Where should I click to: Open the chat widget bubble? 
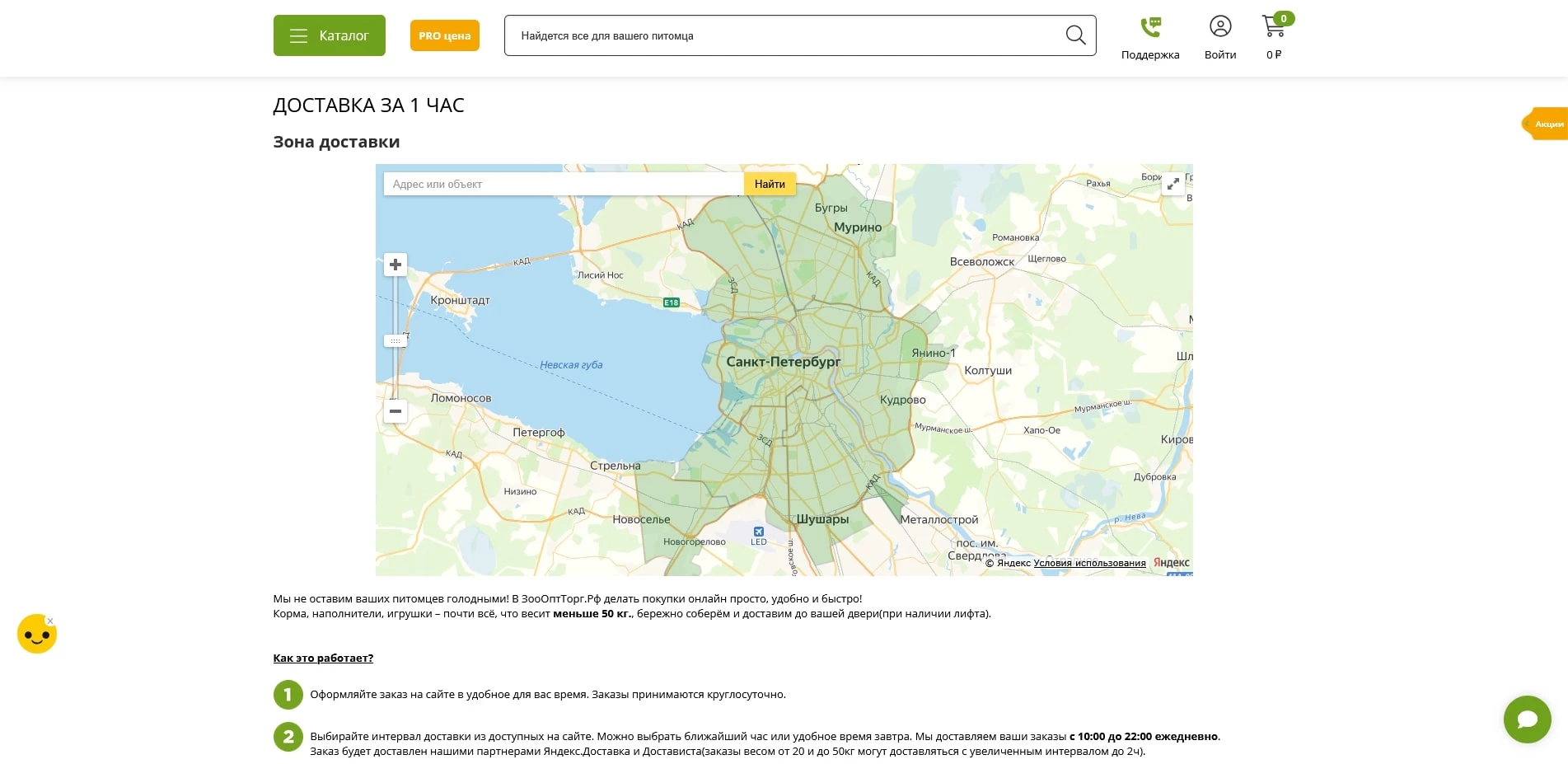click(x=1527, y=719)
